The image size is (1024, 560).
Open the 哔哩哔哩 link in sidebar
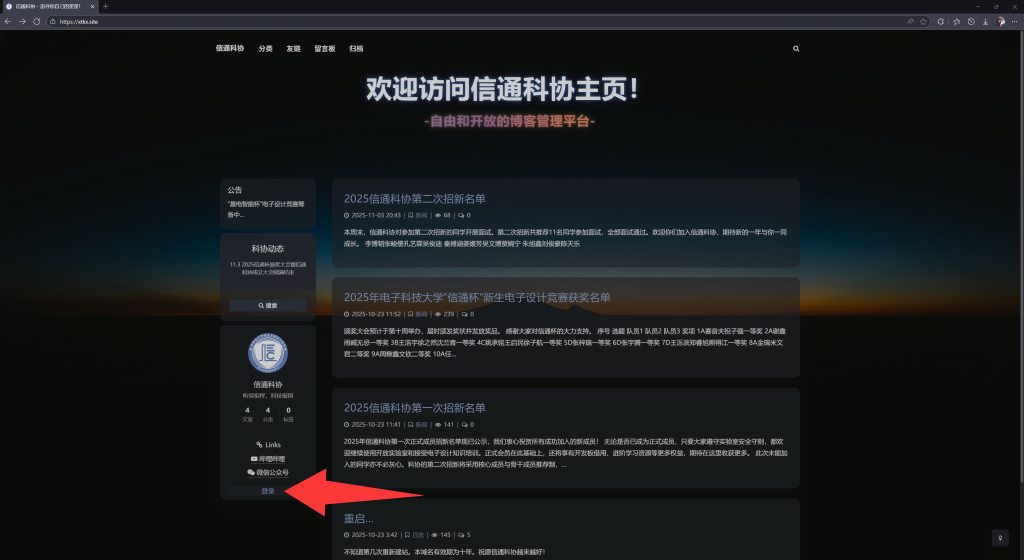click(x=267, y=458)
